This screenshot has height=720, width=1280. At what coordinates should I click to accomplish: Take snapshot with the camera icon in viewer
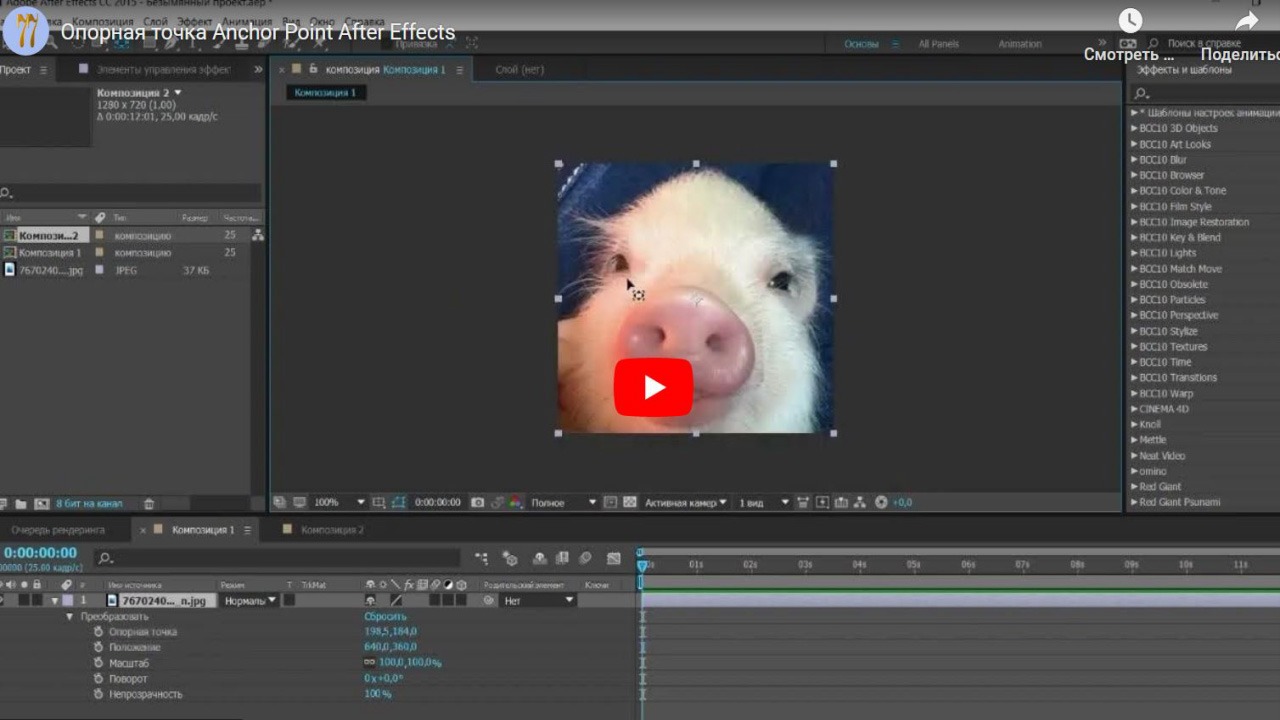coord(477,502)
